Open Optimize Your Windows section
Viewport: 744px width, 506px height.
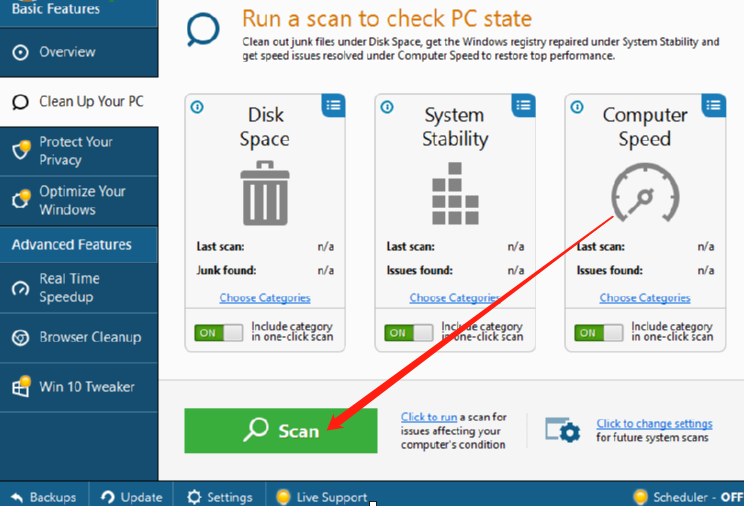pos(79,201)
